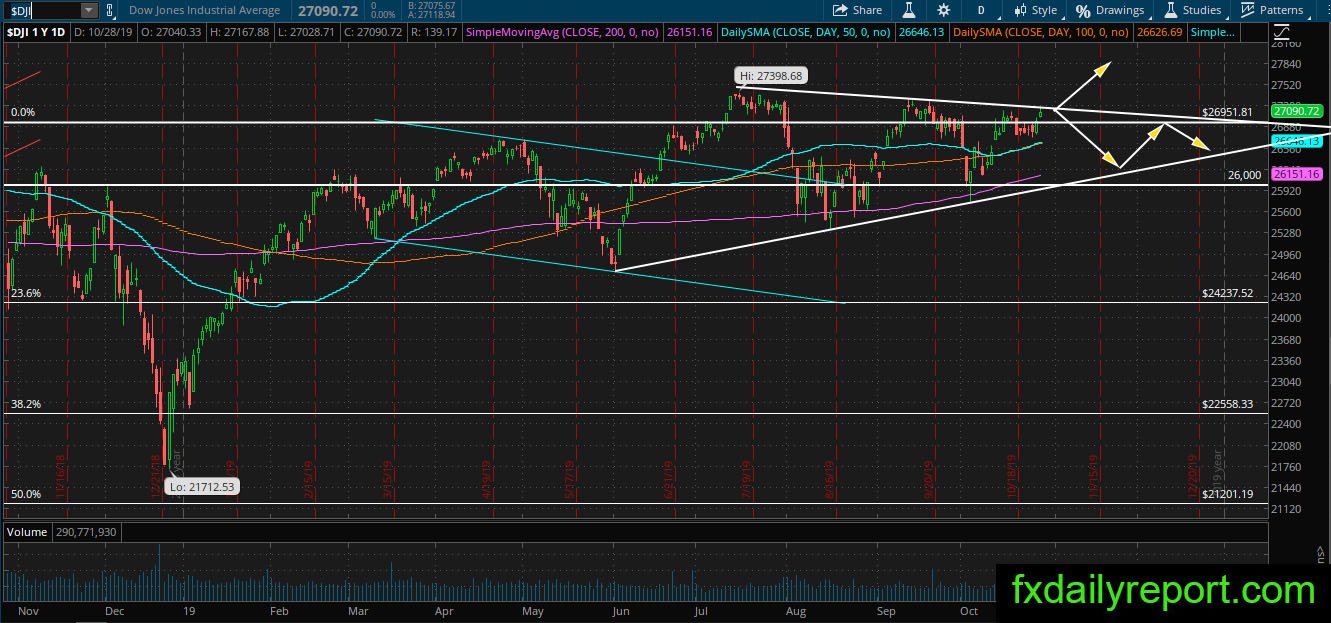The image size is (1331, 623).
Task: Open the Share menu
Action: point(858,10)
